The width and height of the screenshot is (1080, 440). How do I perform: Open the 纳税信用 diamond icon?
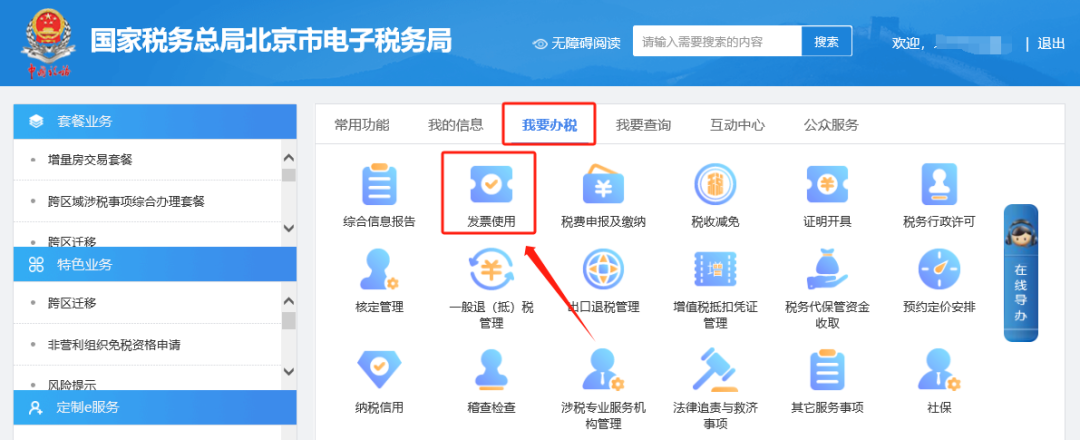pyautogui.click(x=380, y=369)
